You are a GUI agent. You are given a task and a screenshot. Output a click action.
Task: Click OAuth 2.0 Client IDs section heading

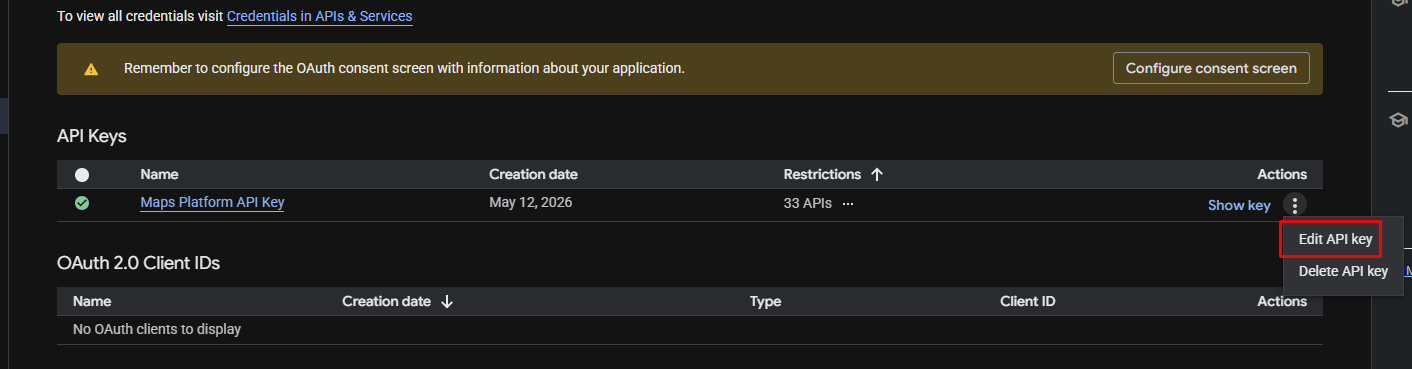[138, 263]
